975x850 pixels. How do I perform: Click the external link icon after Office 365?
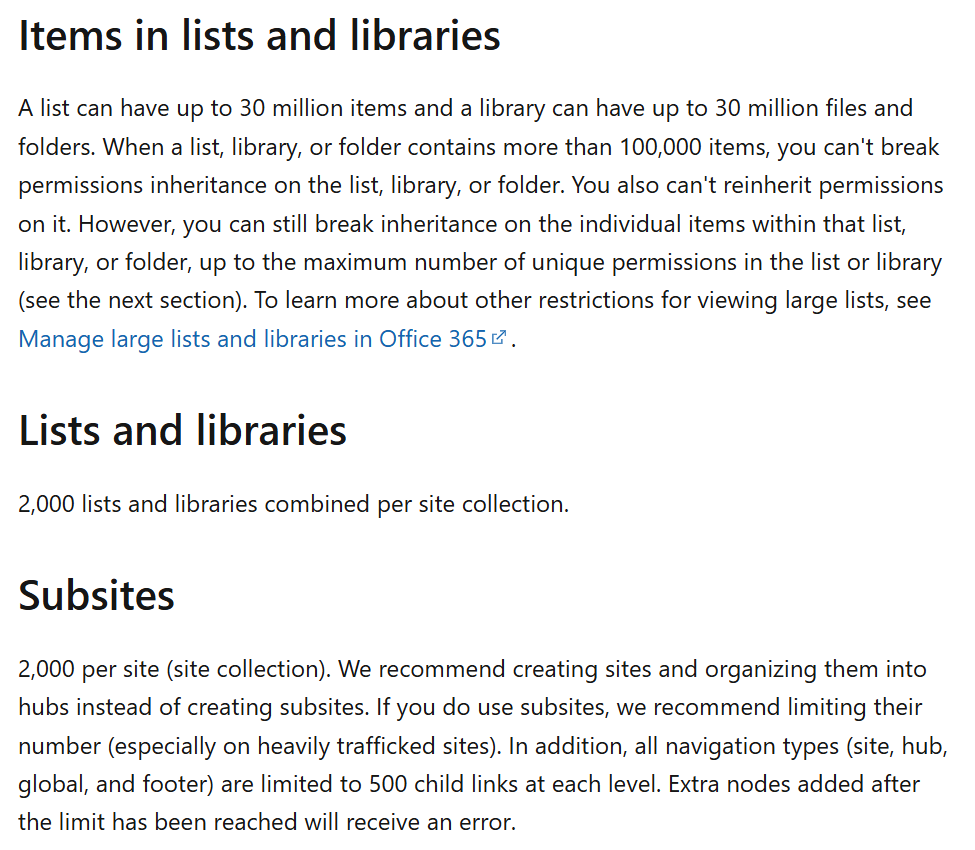coord(498,339)
